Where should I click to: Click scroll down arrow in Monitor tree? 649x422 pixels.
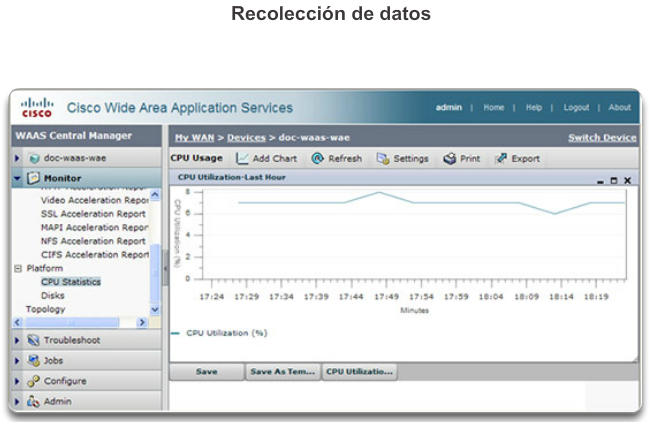155,309
